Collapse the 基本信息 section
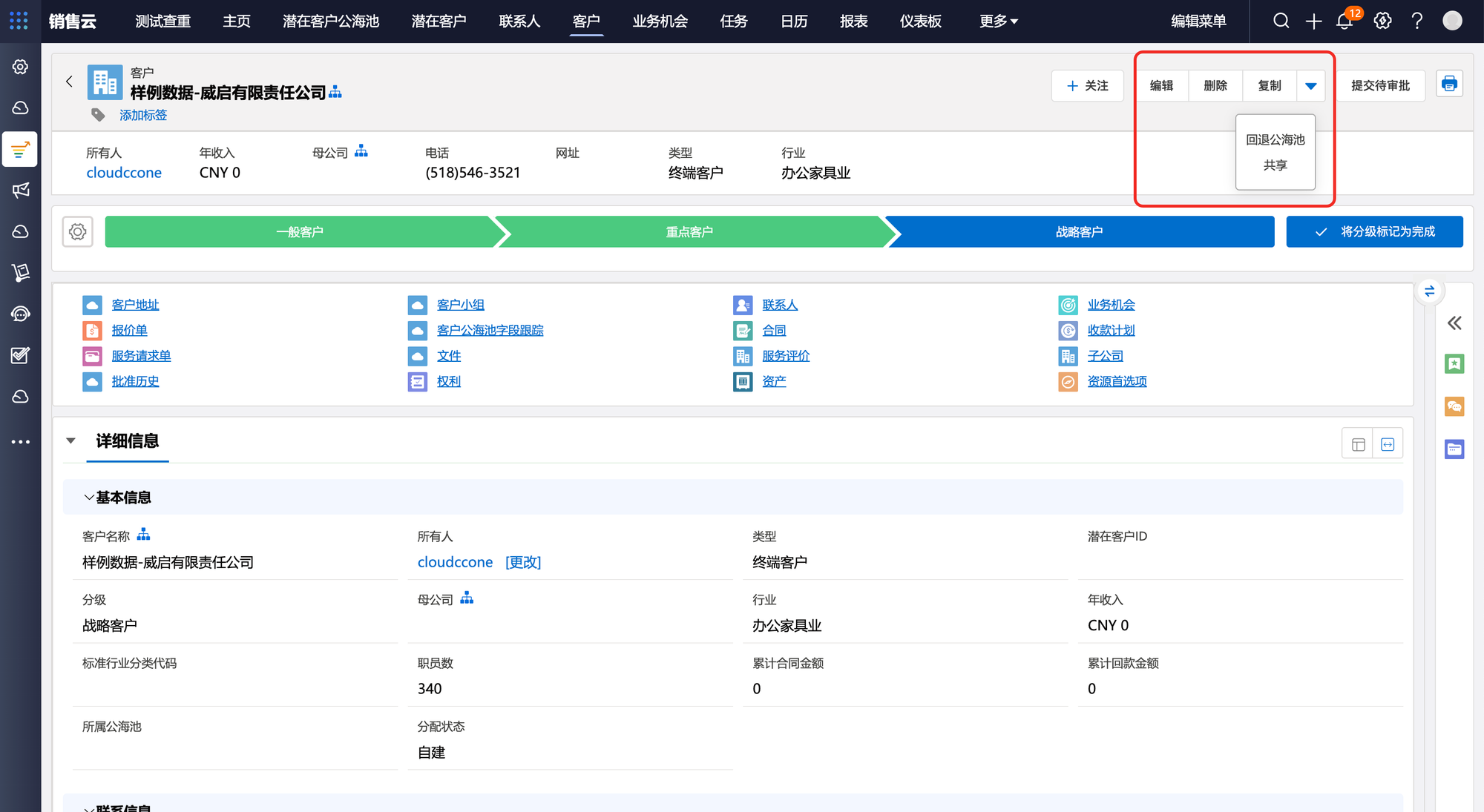The image size is (1484, 812). click(89, 498)
